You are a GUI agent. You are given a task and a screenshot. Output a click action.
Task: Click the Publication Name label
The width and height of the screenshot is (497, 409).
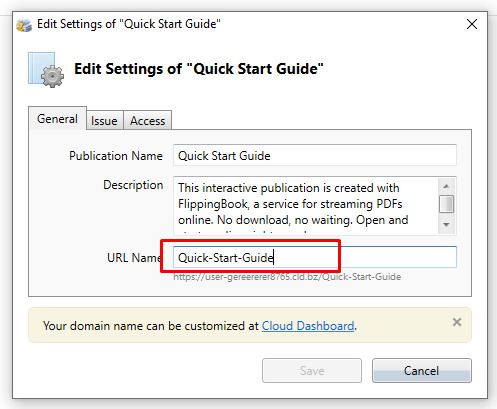point(116,156)
